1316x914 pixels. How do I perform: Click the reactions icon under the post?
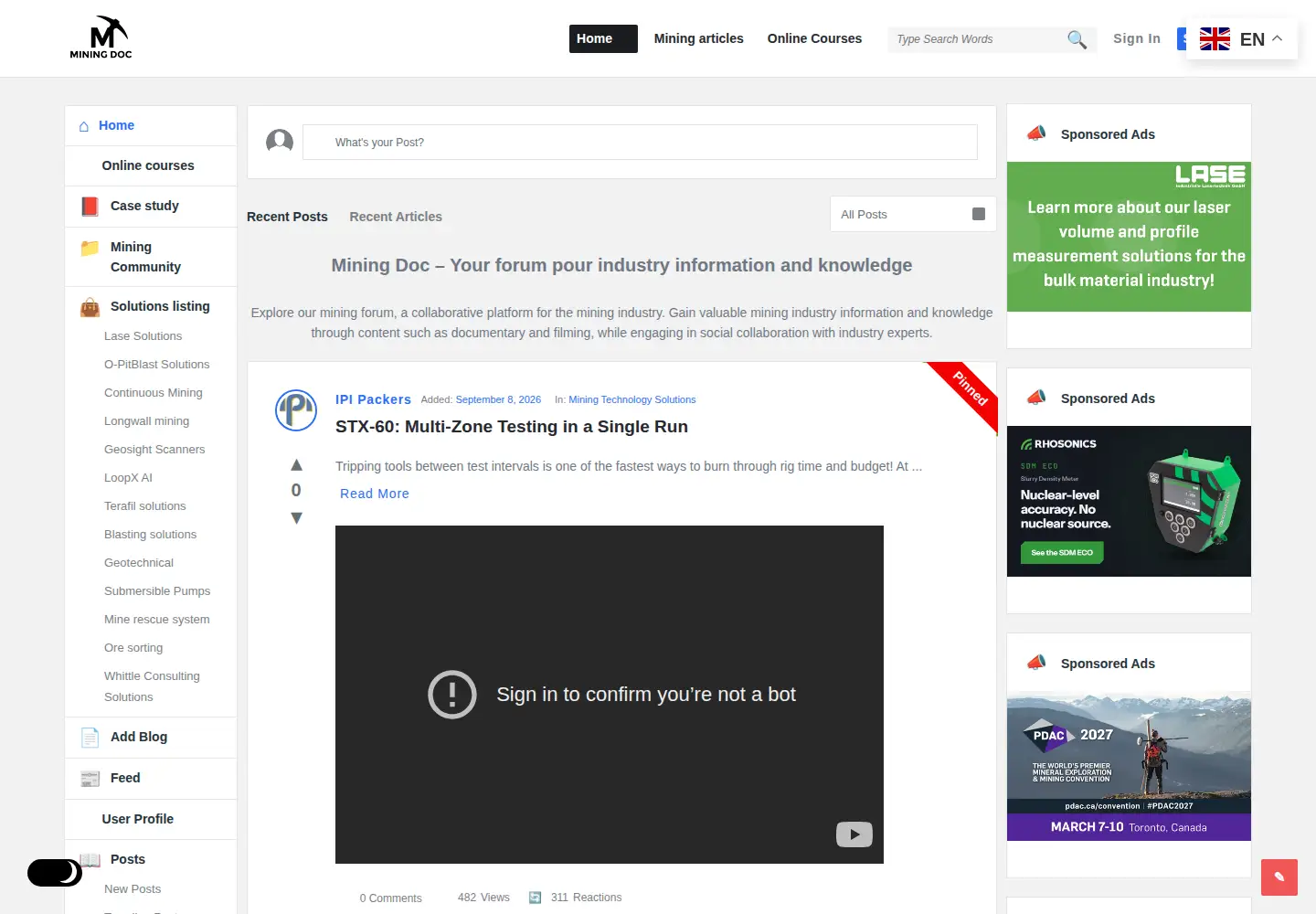point(536,898)
